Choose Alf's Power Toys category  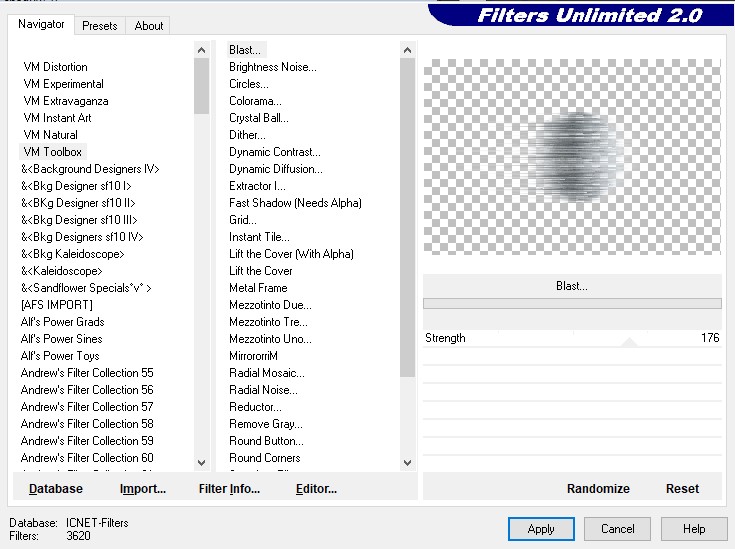coord(60,356)
